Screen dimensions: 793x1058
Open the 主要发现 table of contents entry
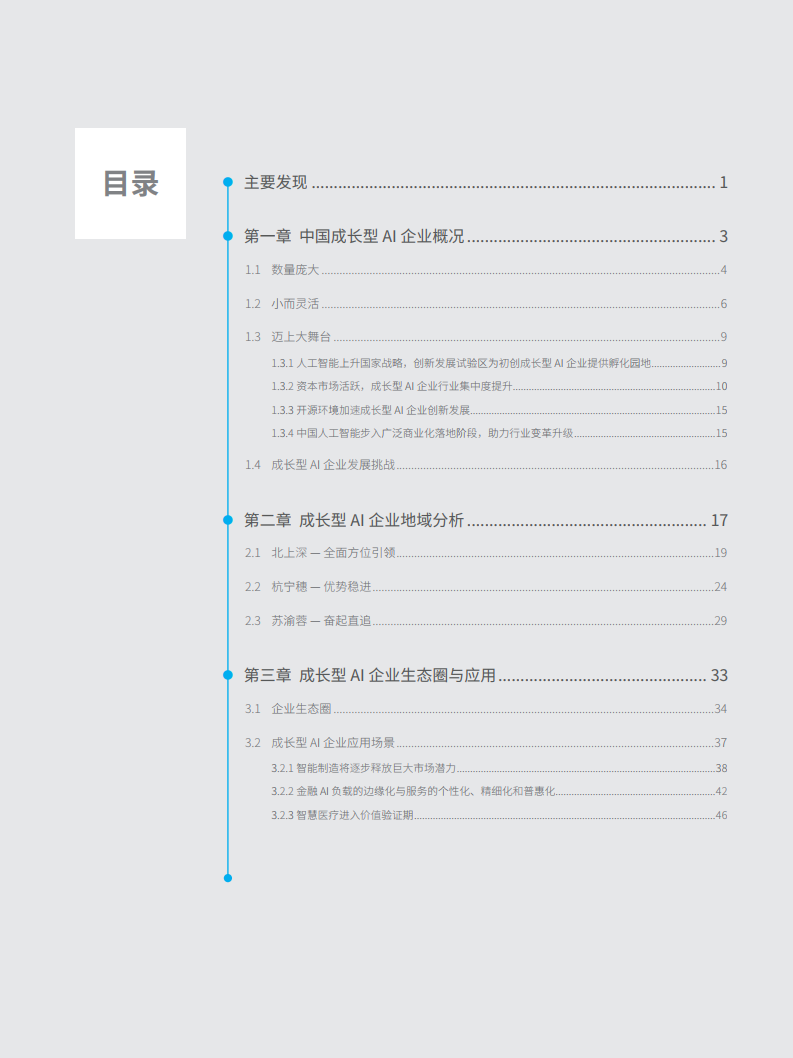(276, 183)
